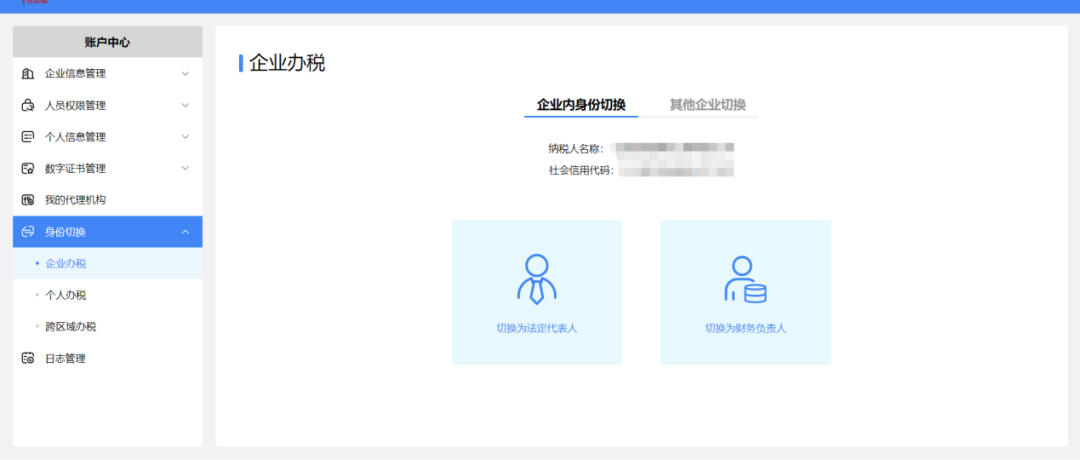Image resolution: width=1080 pixels, height=460 pixels.
Task: Open the 人员权限管理 menu
Action: (x=107, y=105)
